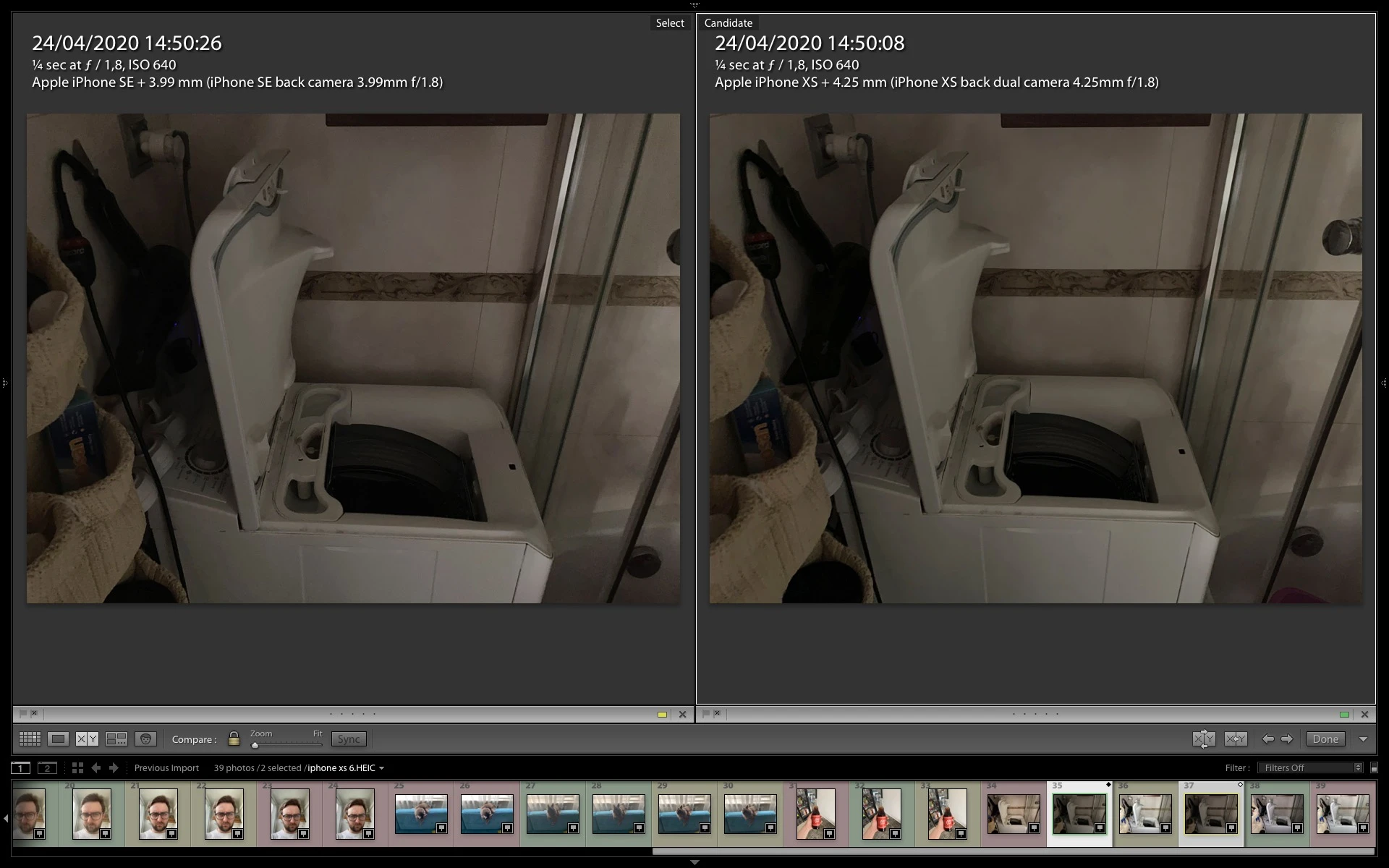Viewport: 1389px width, 868px height.
Task: Select next photo as candidate
Action: [1287, 739]
